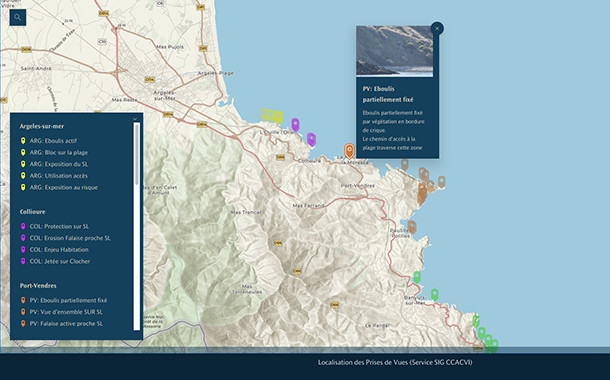
Task: Click the green marker above Banyuls-sur-Mer
Action: [x=417, y=277]
